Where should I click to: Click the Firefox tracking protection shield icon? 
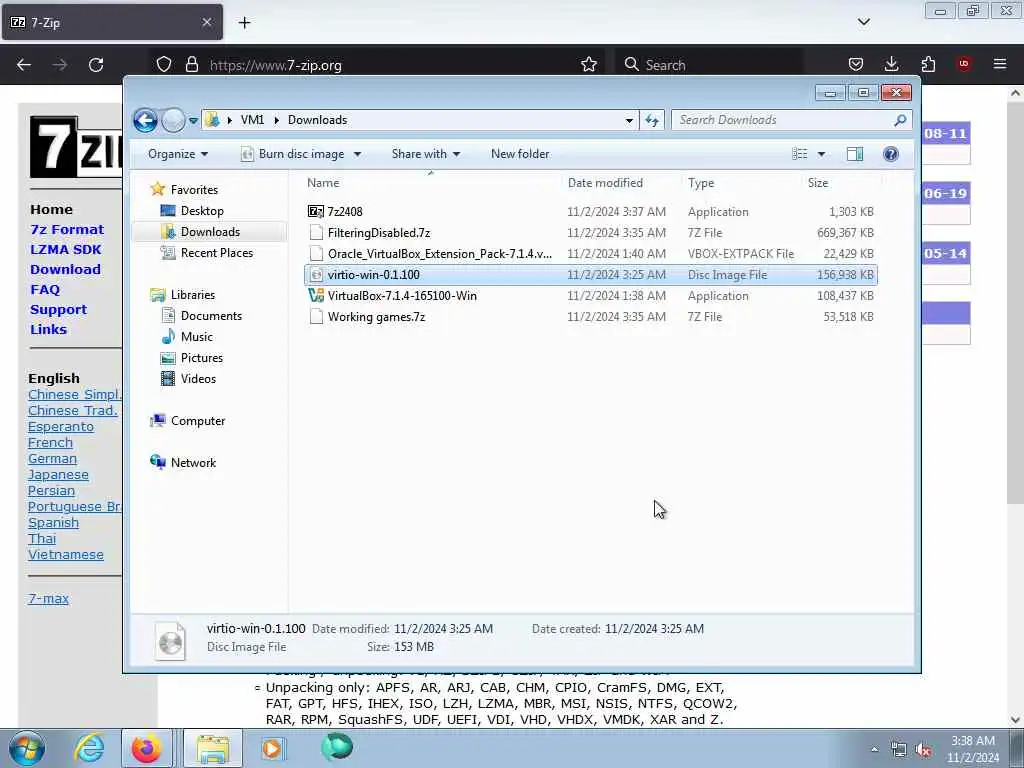coord(163,65)
